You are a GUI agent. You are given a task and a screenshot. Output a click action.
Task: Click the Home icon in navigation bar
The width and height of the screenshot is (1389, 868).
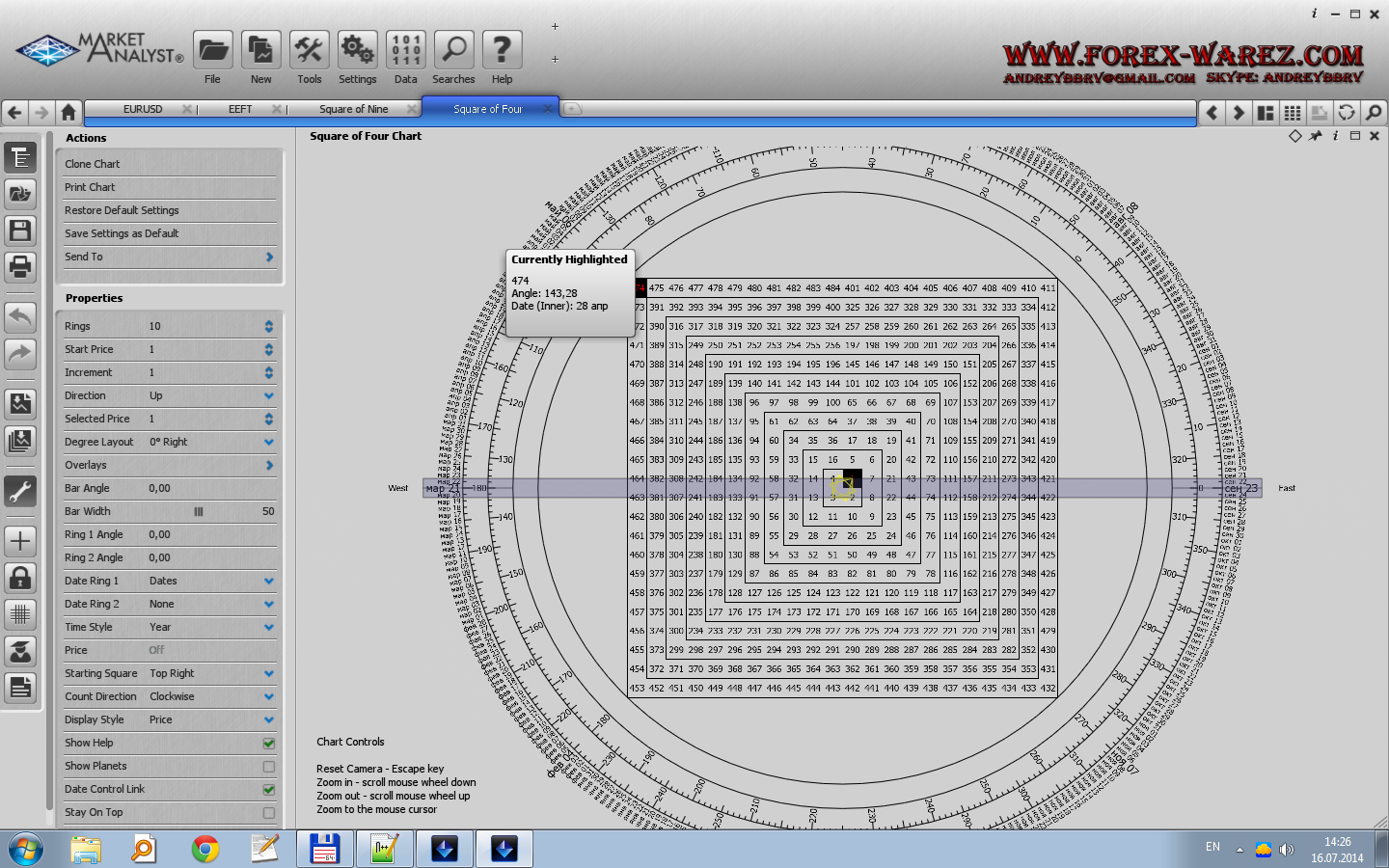click(68, 112)
